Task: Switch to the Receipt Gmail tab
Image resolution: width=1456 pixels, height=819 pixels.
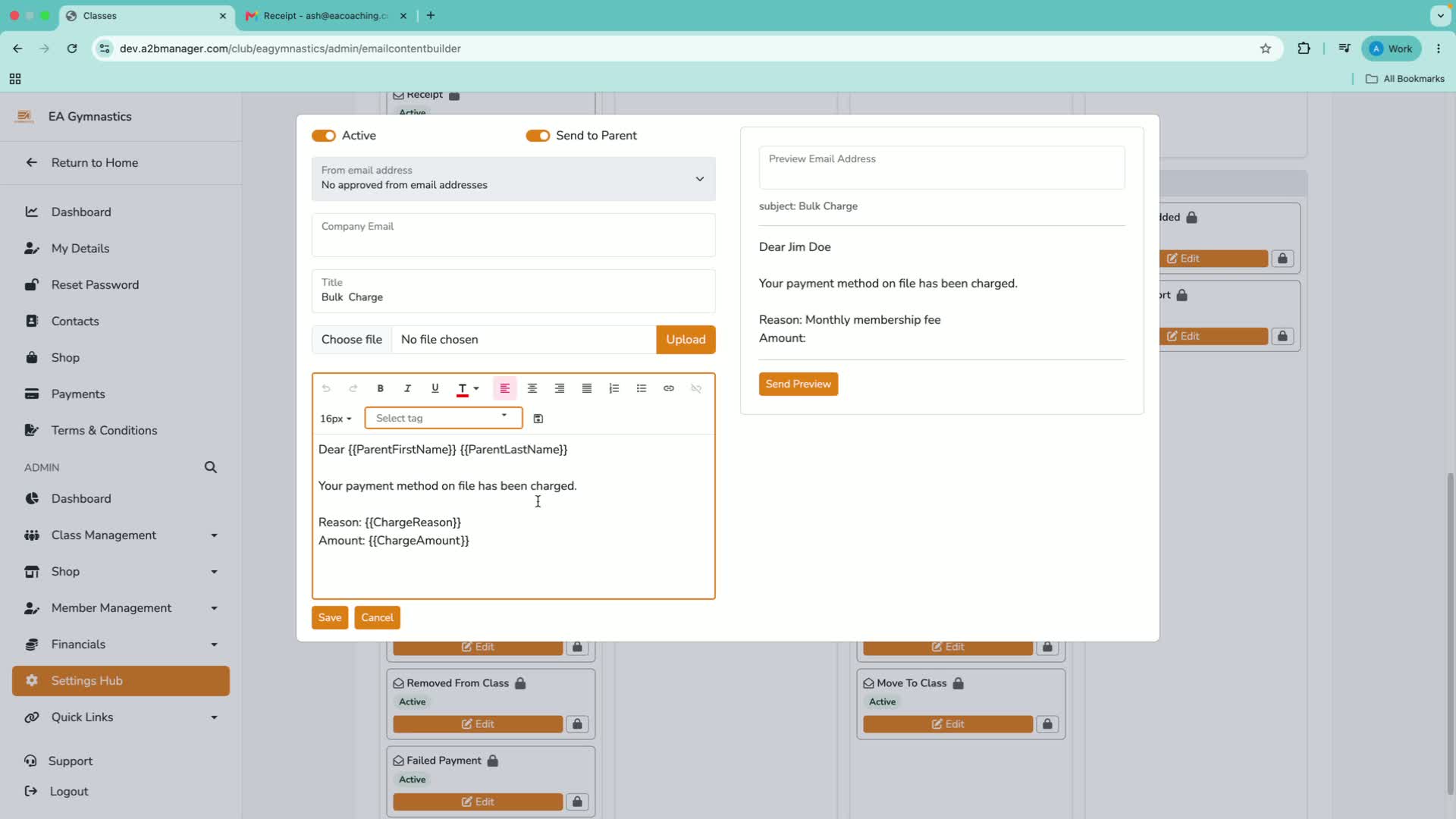Action: [326, 15]
